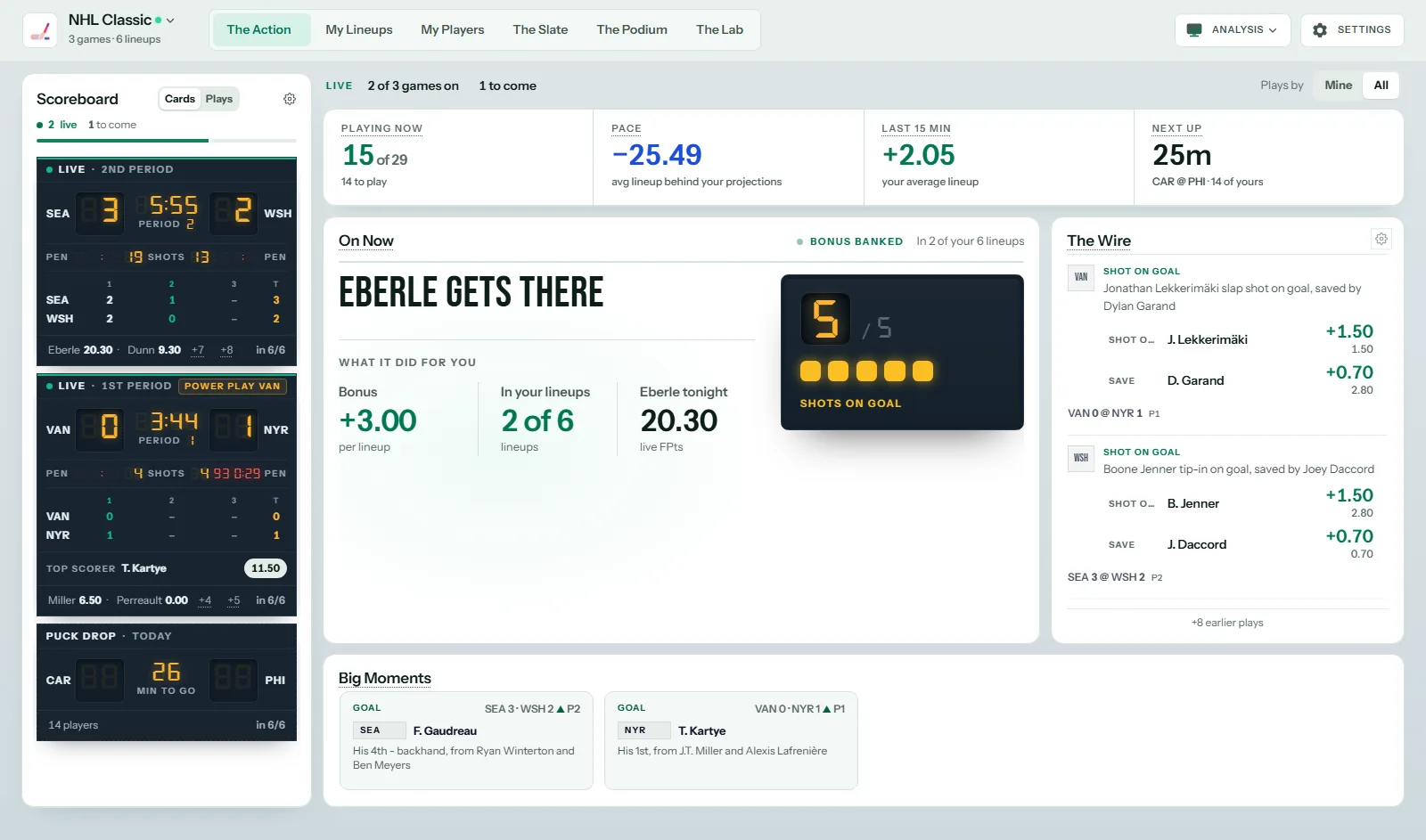Screen dimensions: 1426x840
Task: Show only Mine plays
Action: click(1338, 86)
